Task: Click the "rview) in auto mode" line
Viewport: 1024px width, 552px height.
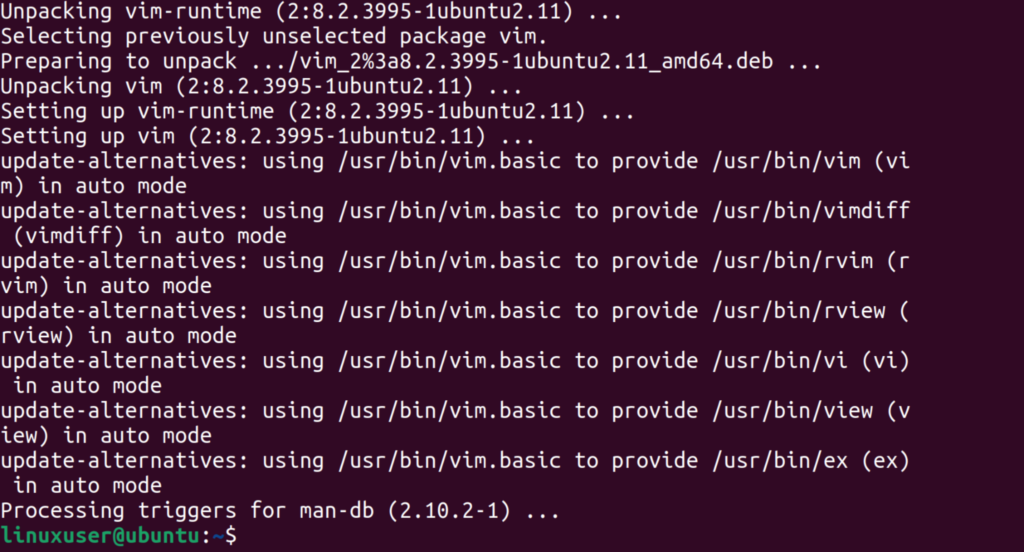Action: coord(119,336)
